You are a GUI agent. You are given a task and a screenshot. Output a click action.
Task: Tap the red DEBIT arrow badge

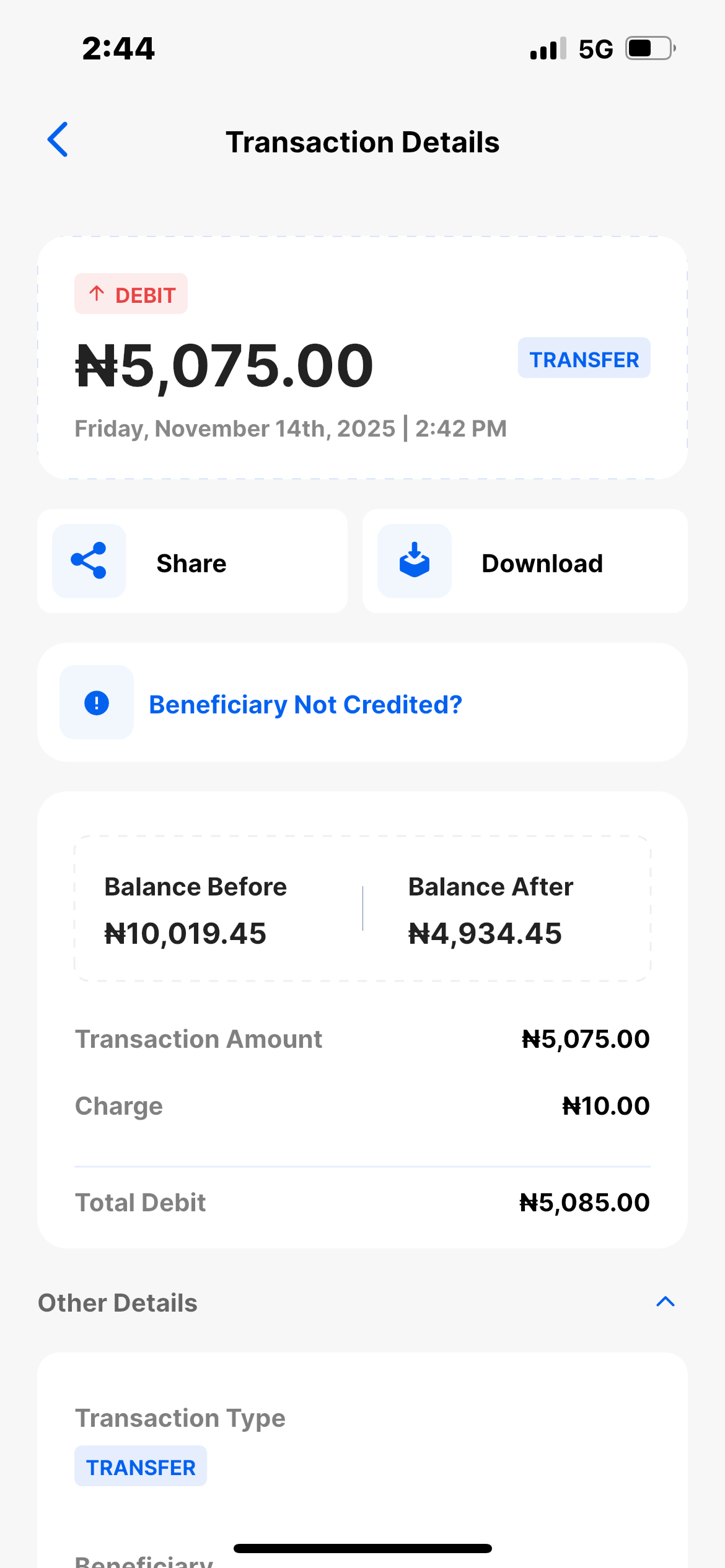click(x=131, y=294)
